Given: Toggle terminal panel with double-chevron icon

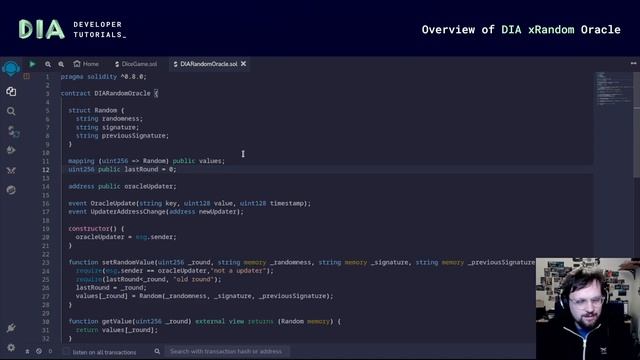Looking at the screenshot, I should [27, 351].
